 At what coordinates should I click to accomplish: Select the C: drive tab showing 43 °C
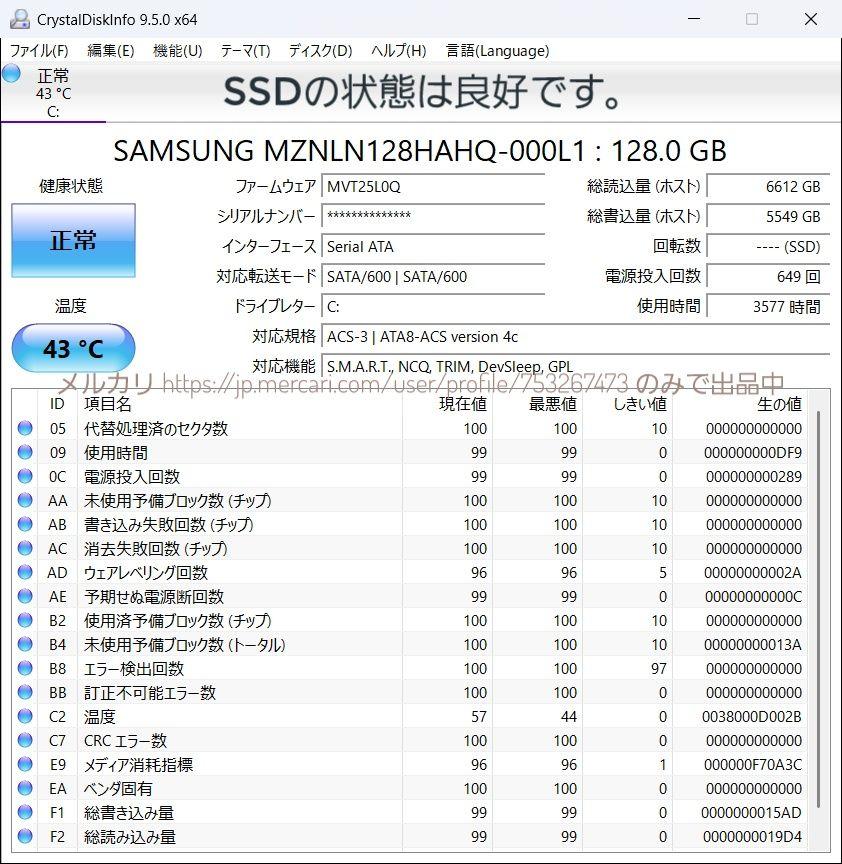click(x=53, y=93)
